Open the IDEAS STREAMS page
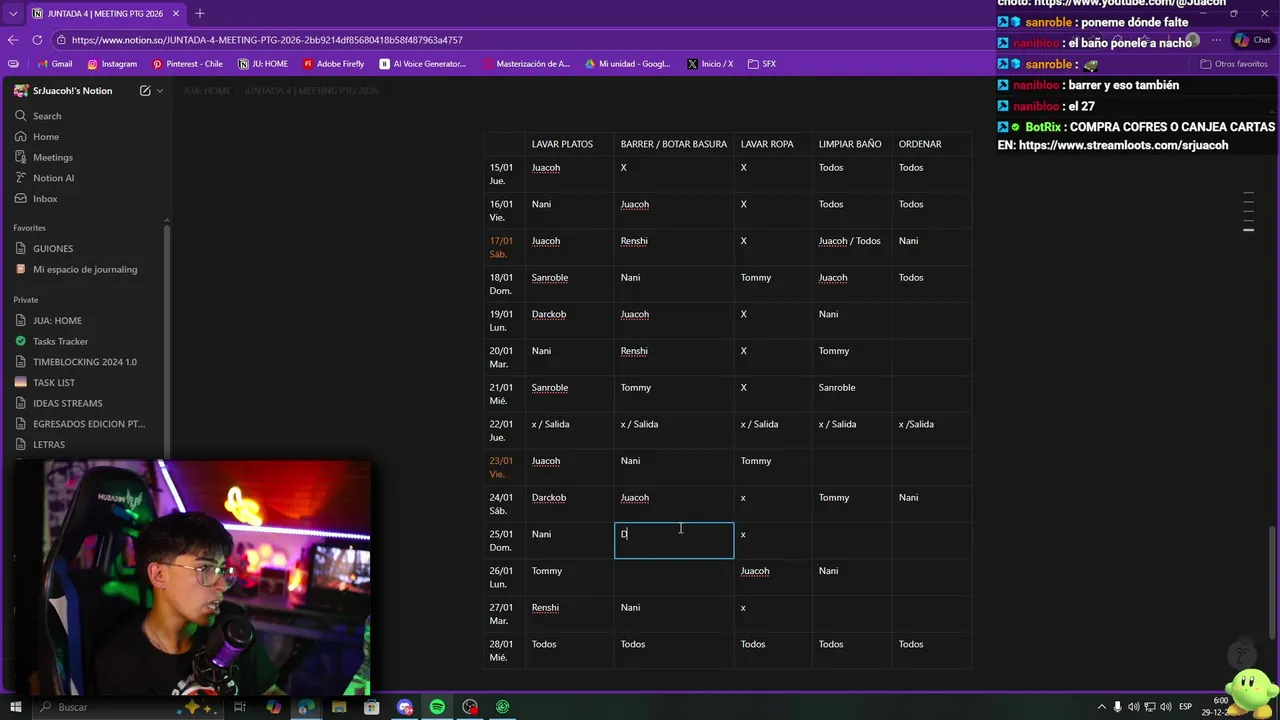This screenshot has width=1280, height=720. 87,403
